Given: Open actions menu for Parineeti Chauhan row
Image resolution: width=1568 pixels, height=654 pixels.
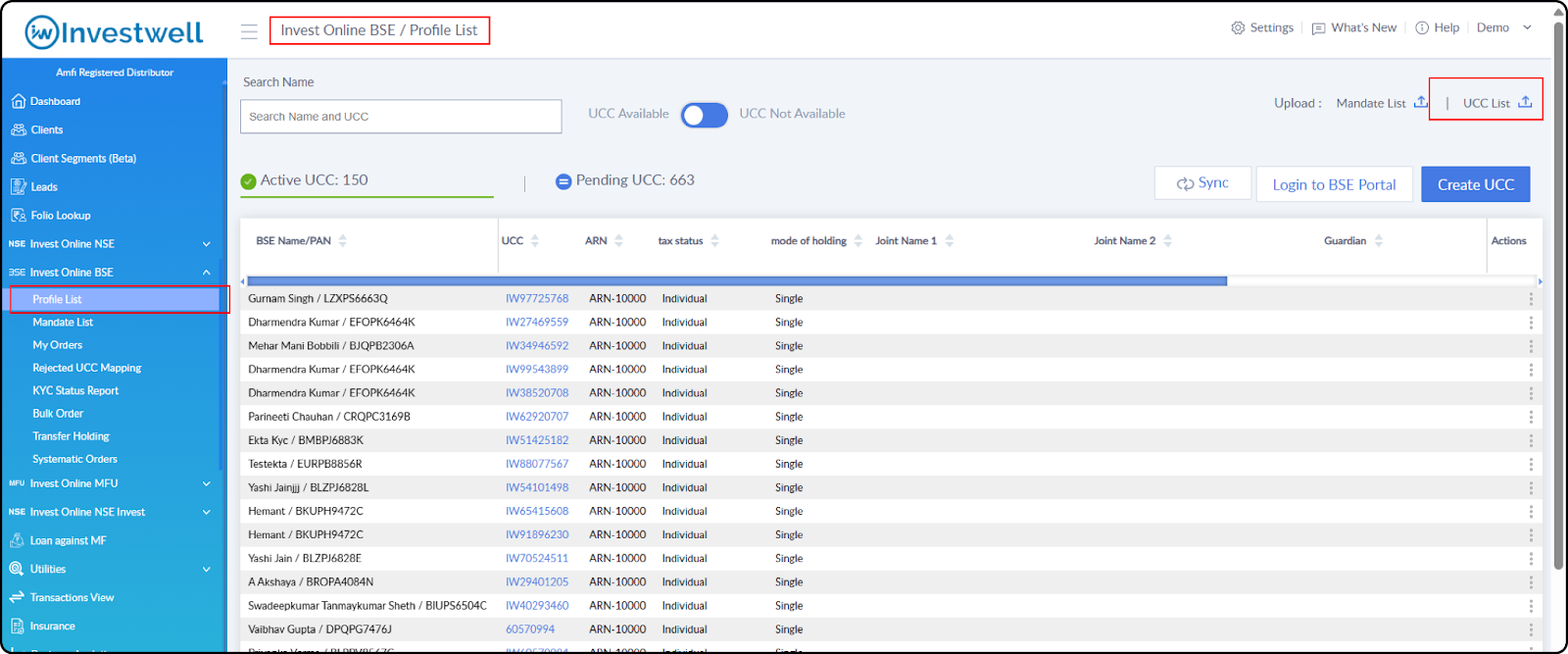Looking at the screenshot, I should click(x=1531, y=417).
